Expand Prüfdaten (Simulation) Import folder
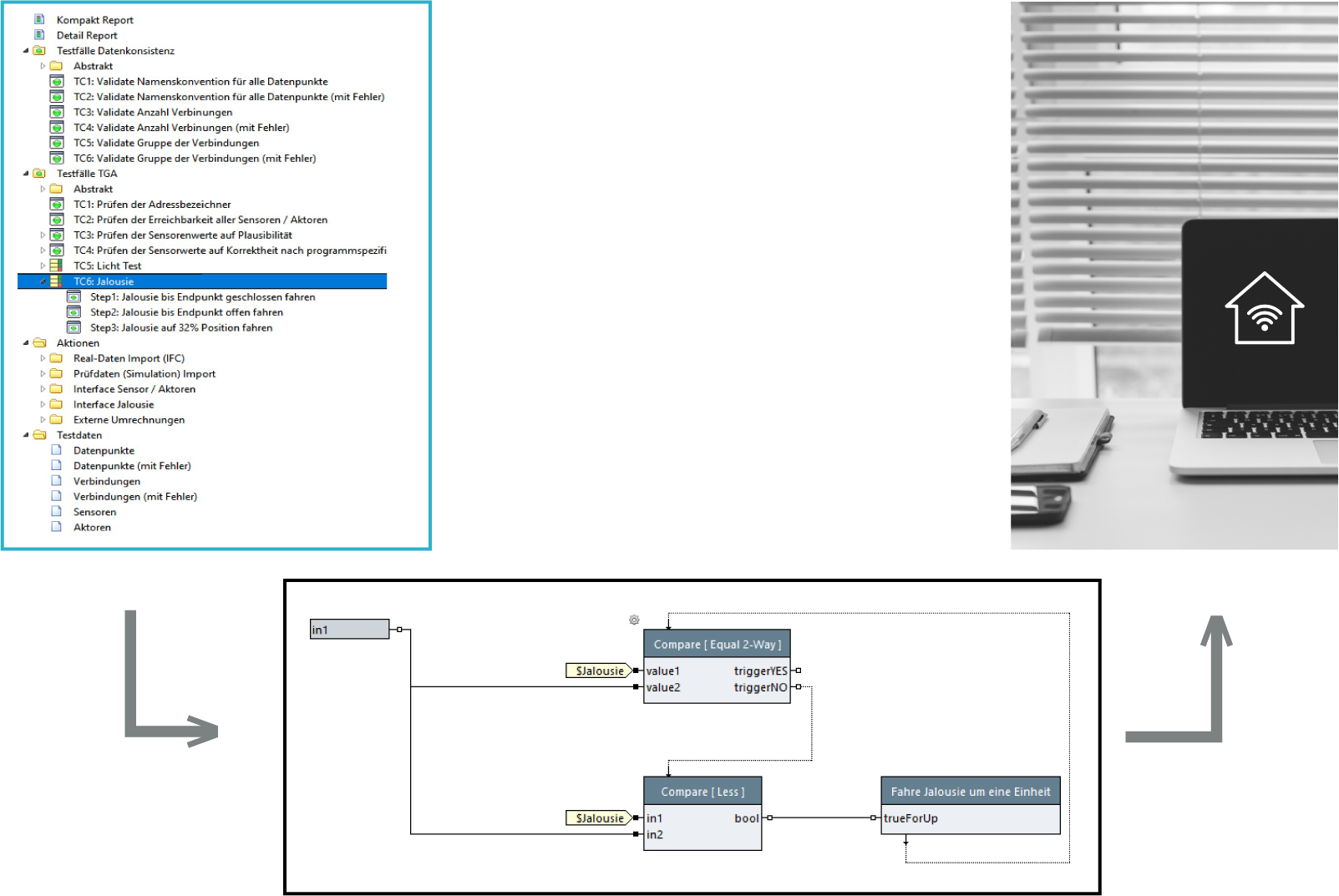Viewport: 1339px width, 896px height. coord(43,373)
